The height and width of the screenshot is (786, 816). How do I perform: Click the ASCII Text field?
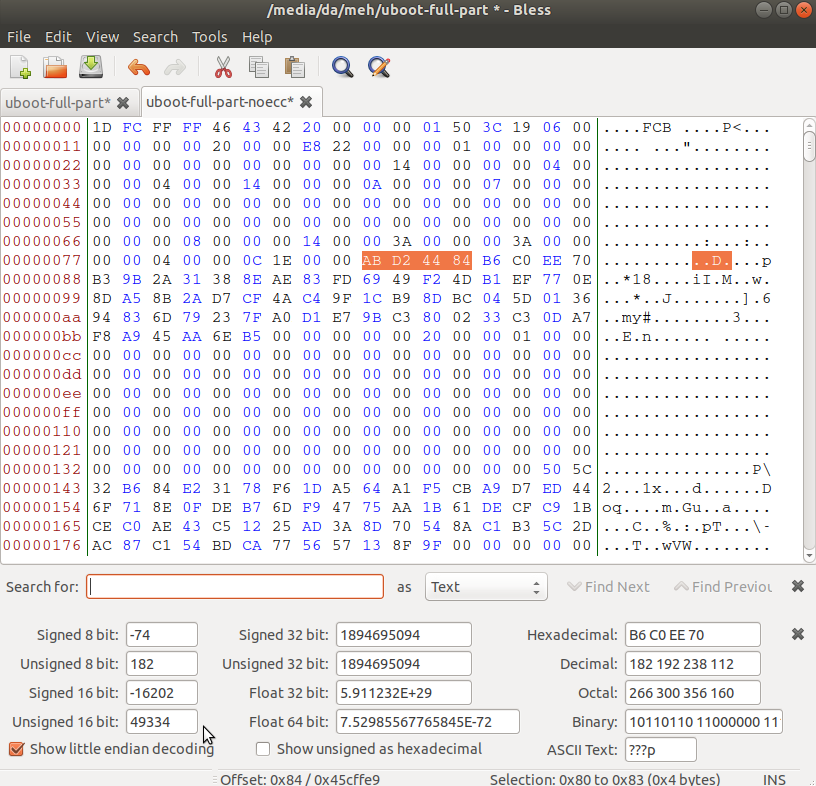pos(660,750)
